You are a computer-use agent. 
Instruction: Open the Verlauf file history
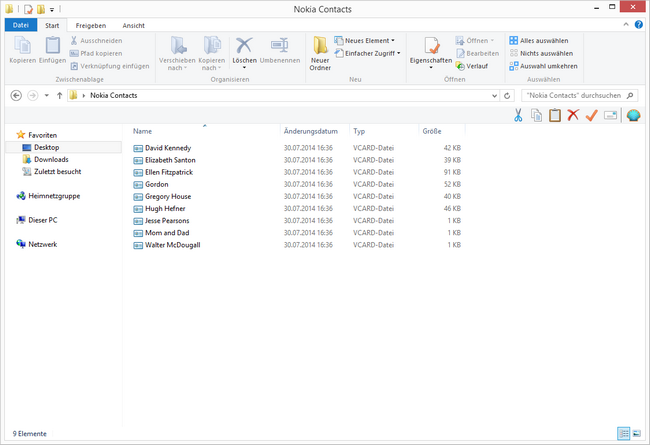(472, 66)
